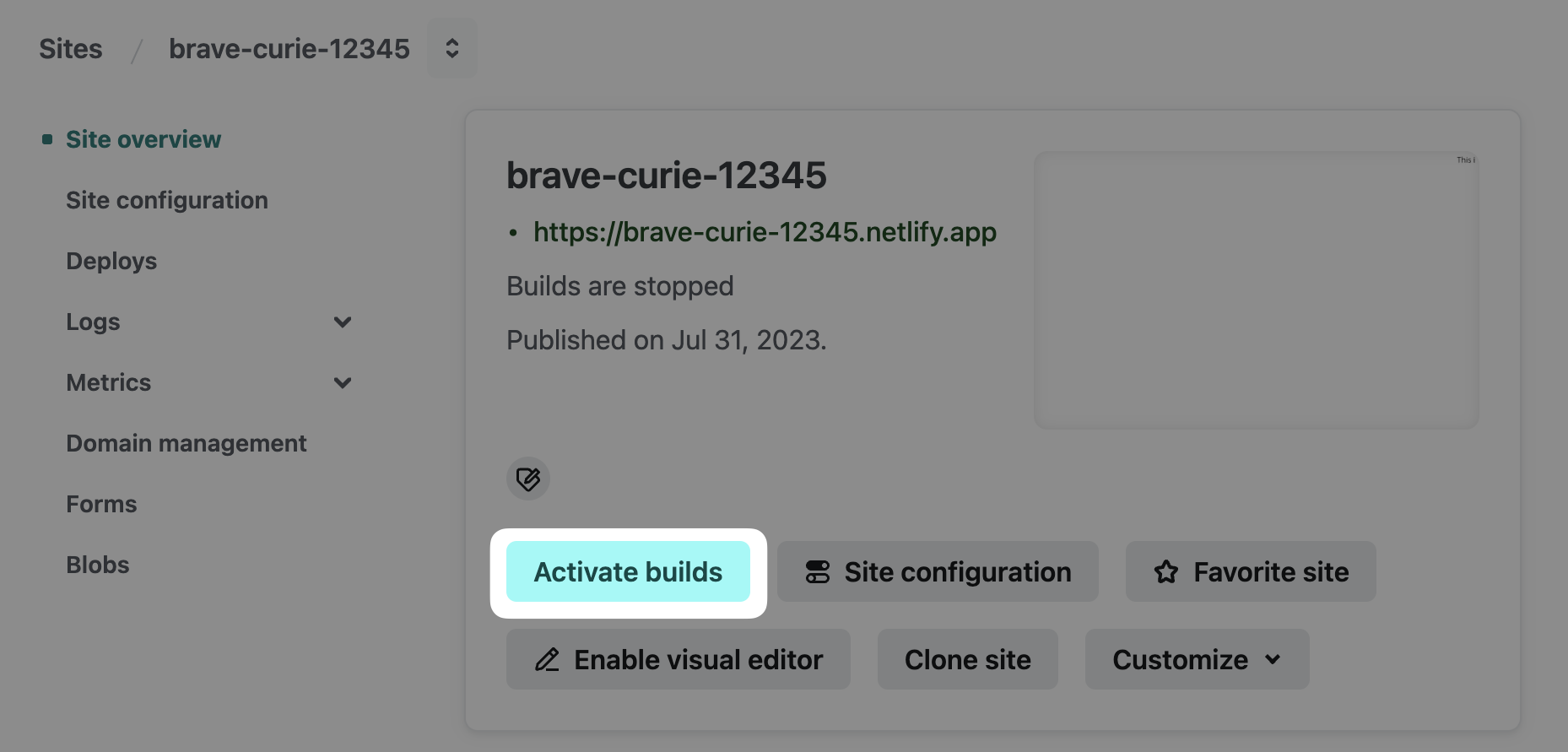The image size is (1568, 752).
Task: Click the shield-pencil badge icon
Action: pos(528,479)
